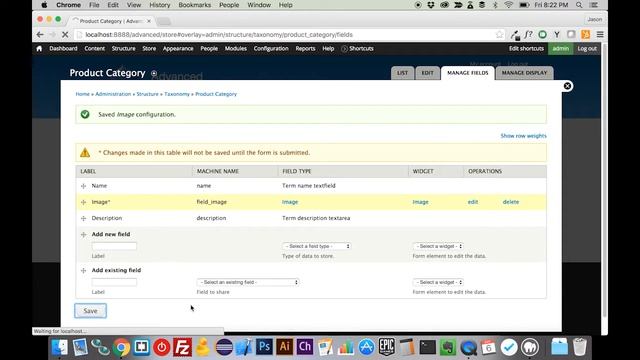
Task: Click the drag handle for Add new field
Action: (x=84, y=234)
